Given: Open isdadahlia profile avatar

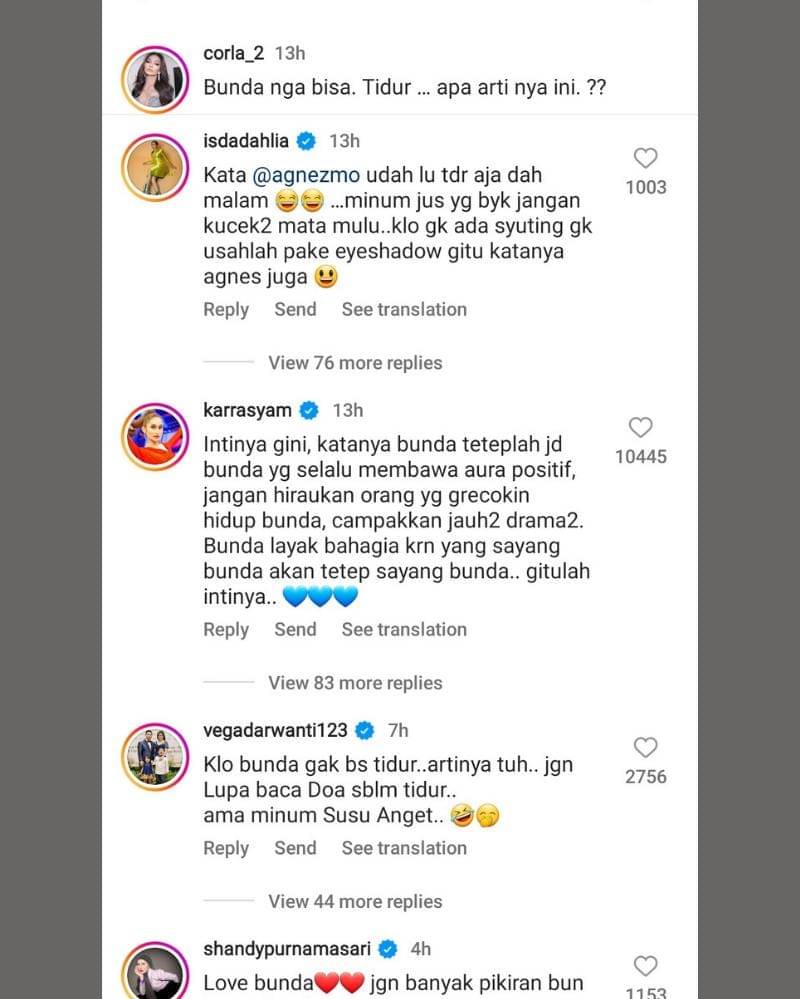Looking at the screenshot, I should point(155,168).
